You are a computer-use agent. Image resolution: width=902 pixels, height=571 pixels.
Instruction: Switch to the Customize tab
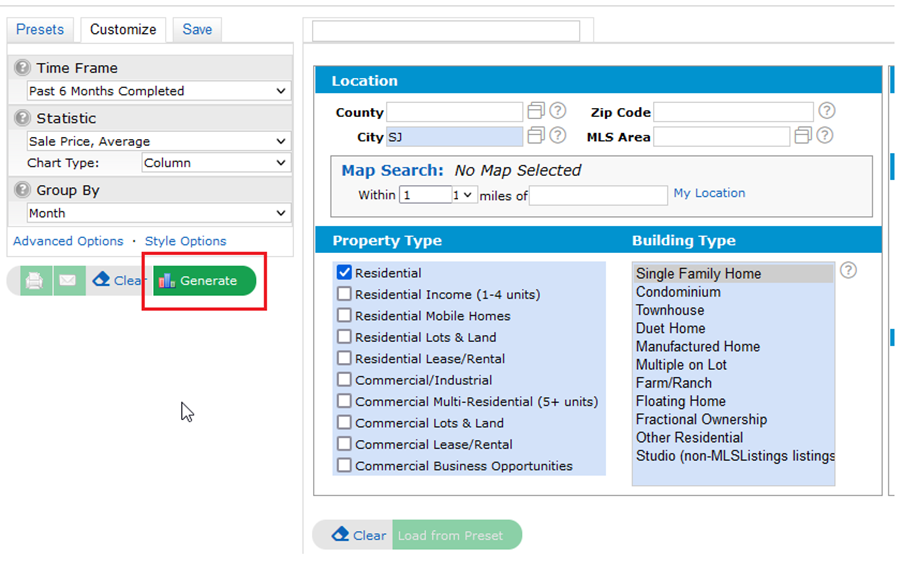123,29
